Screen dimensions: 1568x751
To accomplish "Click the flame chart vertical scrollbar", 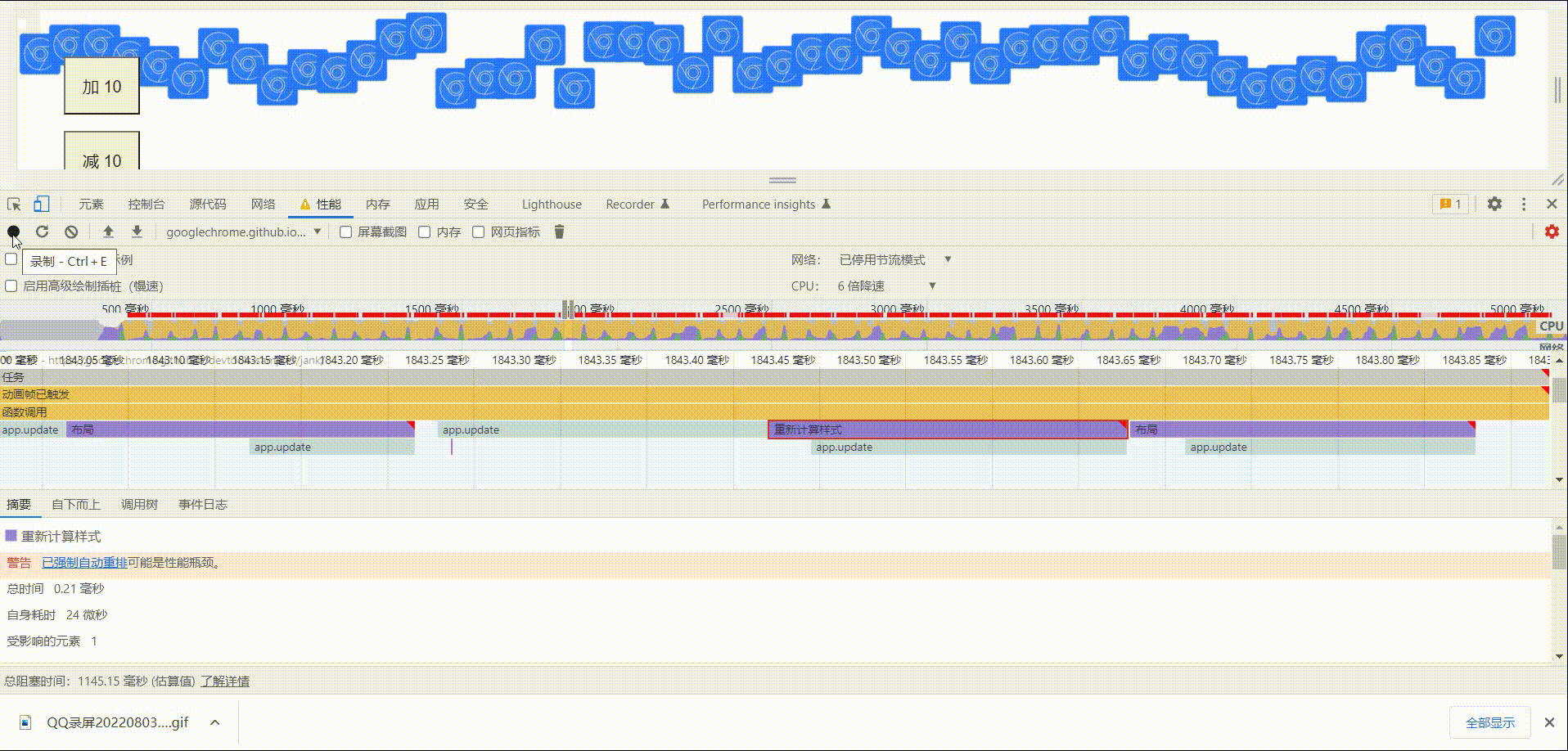I will [1559, 391].
